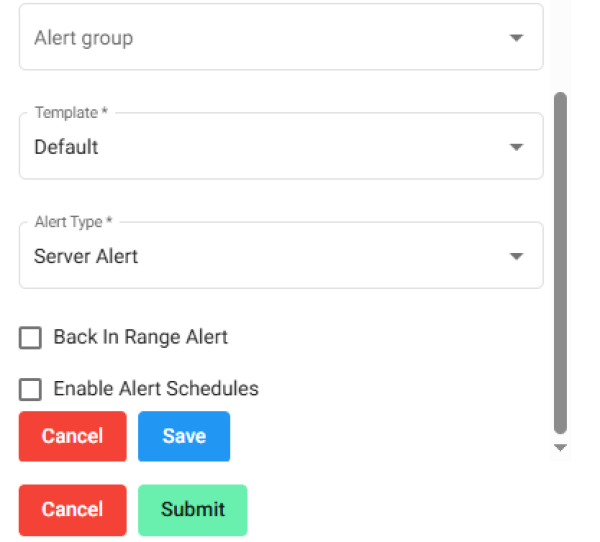
Task: Click the "Server Alert" selected value text
Action: 86,257
